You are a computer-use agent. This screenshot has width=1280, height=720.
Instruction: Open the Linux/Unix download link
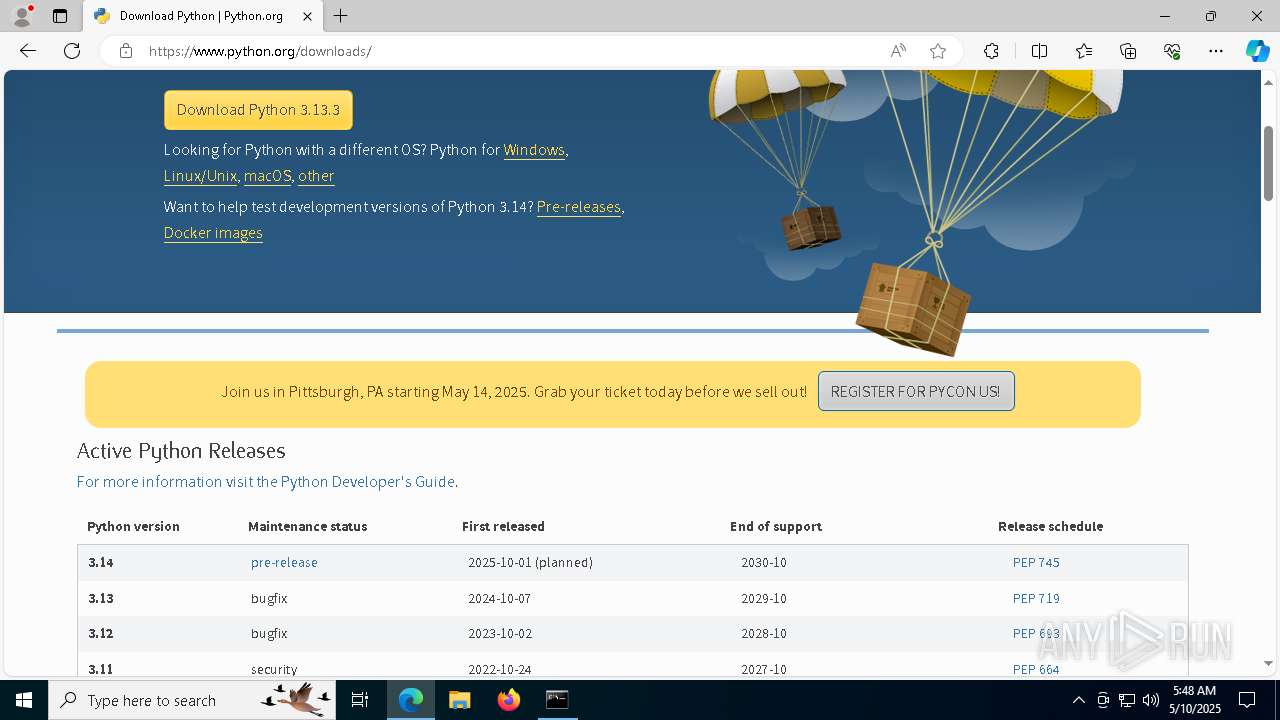click(200, 176)
